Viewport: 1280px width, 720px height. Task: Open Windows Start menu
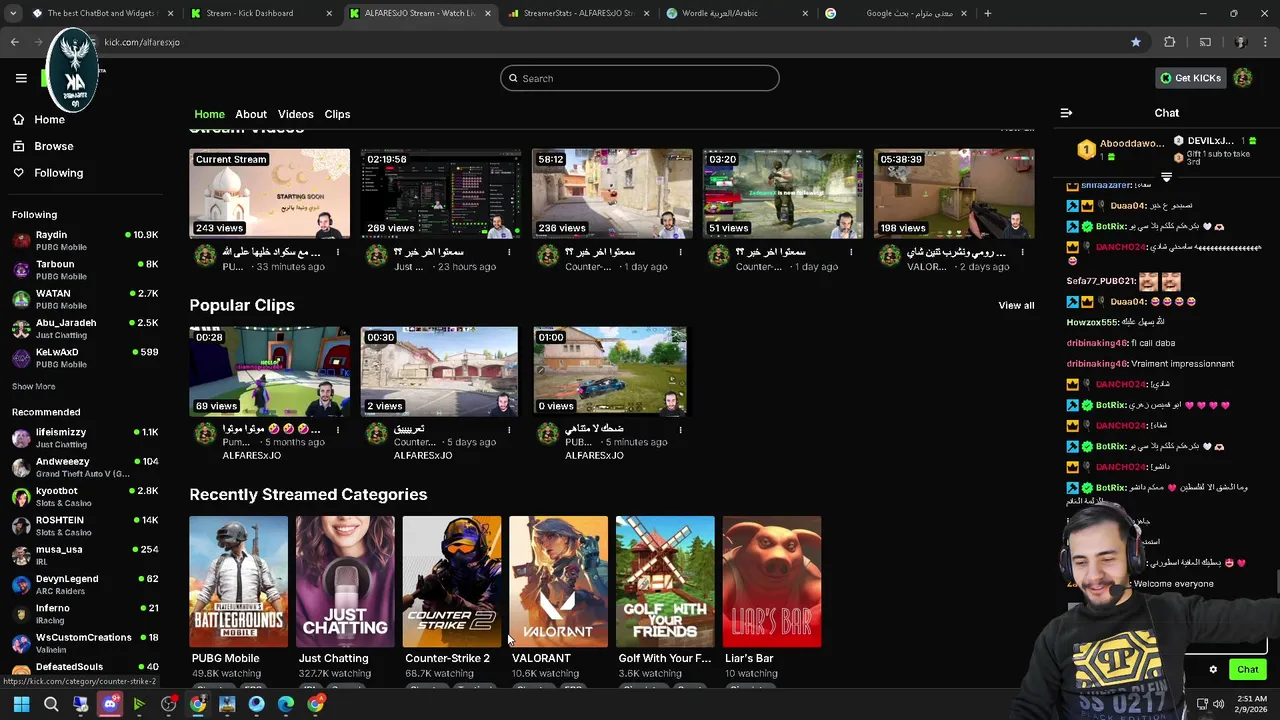click(x=21, y=704)
